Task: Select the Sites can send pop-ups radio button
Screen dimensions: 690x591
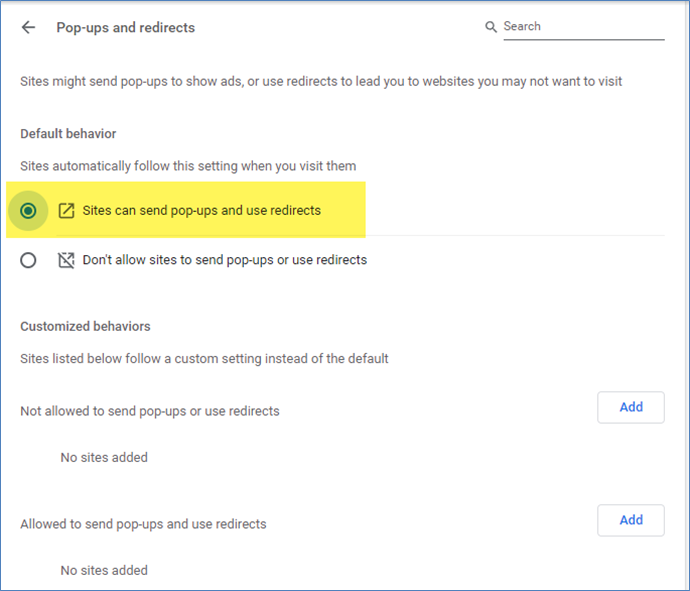Action: [x=28, y=211]
